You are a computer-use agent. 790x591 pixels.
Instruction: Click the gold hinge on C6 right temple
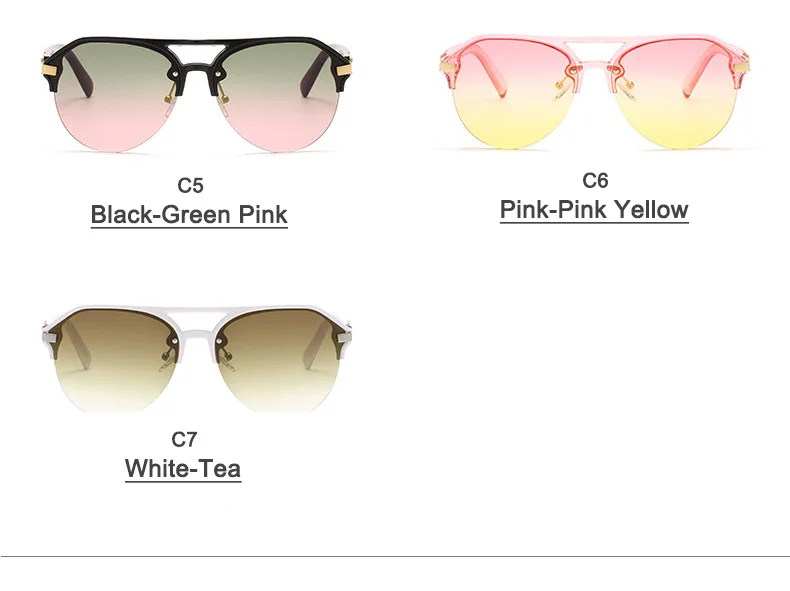click(x=743, y=67)
